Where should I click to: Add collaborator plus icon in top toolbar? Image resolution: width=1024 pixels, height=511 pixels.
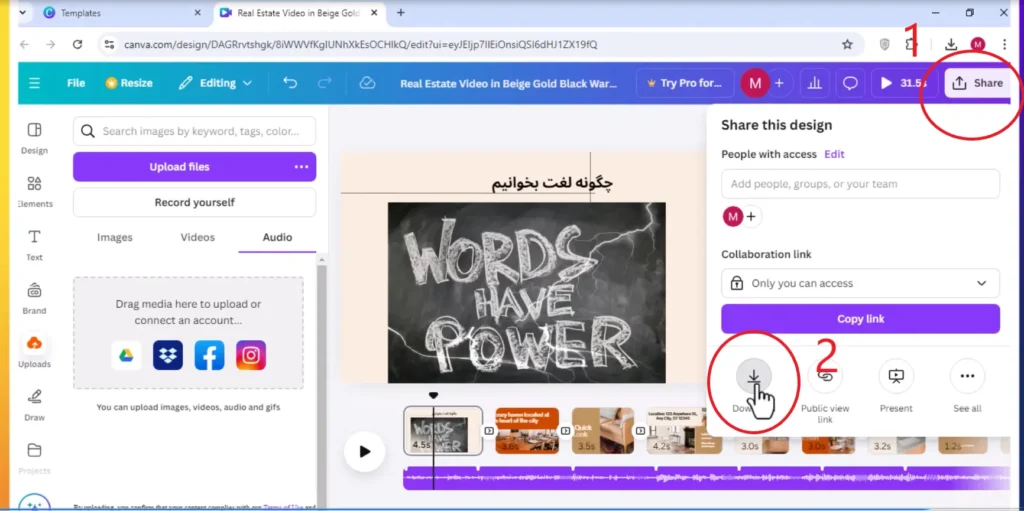click(779, 83)
